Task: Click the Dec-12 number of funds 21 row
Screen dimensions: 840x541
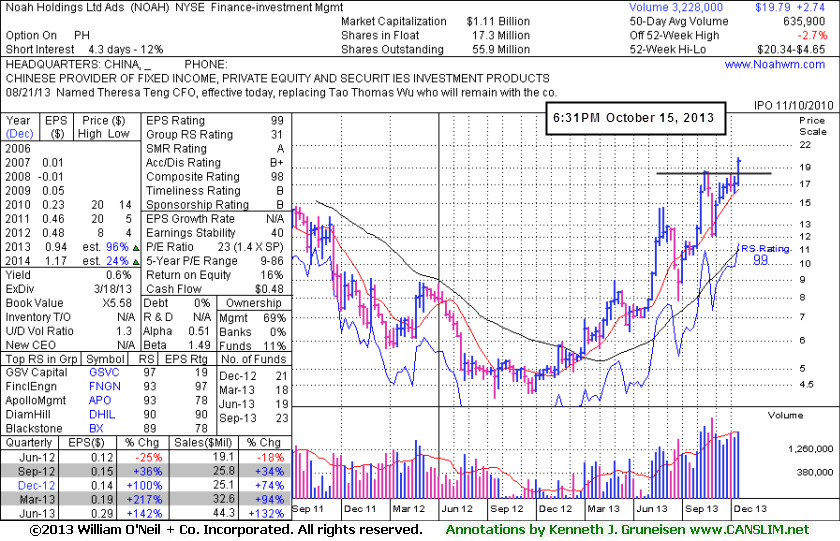Action: coord(253,376)
